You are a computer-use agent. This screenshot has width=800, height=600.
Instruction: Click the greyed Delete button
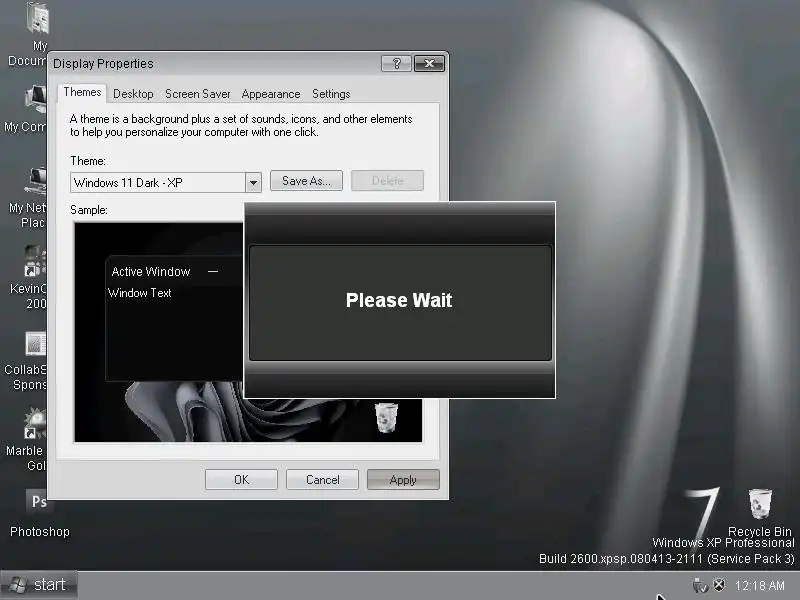coord(387,181)
